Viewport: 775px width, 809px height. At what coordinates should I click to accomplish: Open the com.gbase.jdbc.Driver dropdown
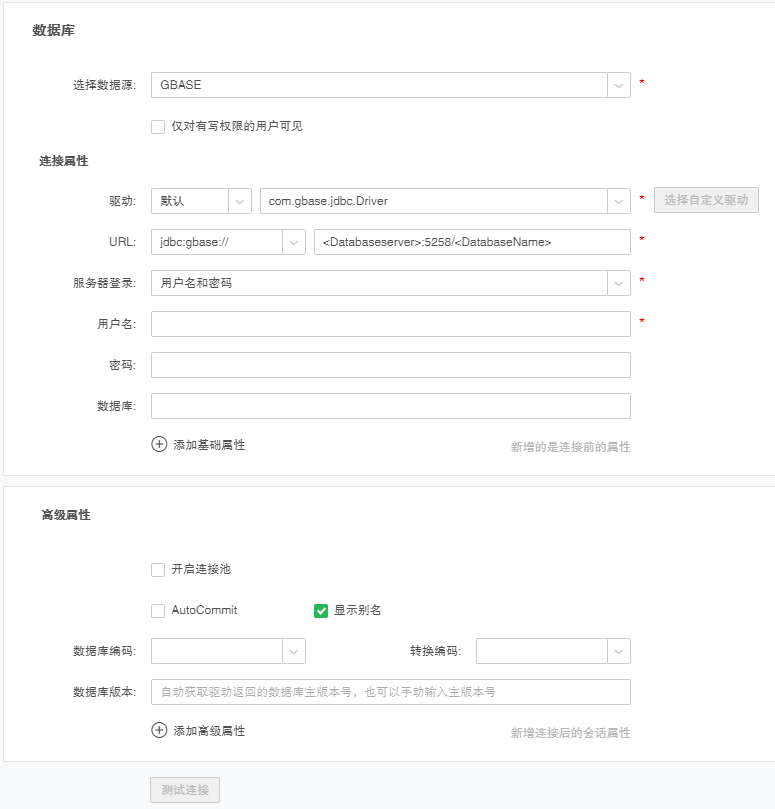point(619,201)
